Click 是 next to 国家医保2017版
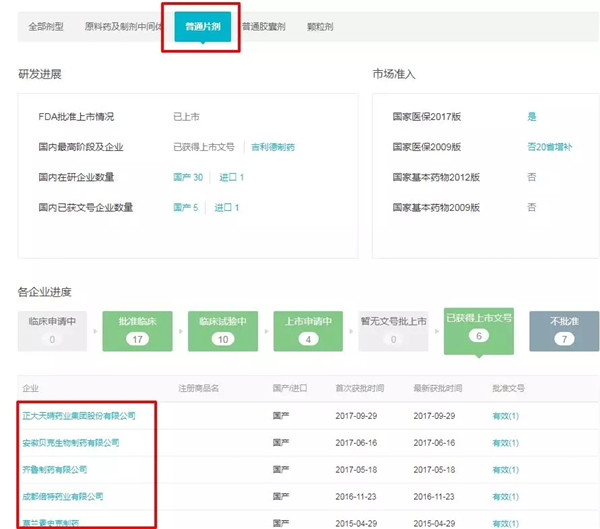The image size is (600, 529). [532, 117]
